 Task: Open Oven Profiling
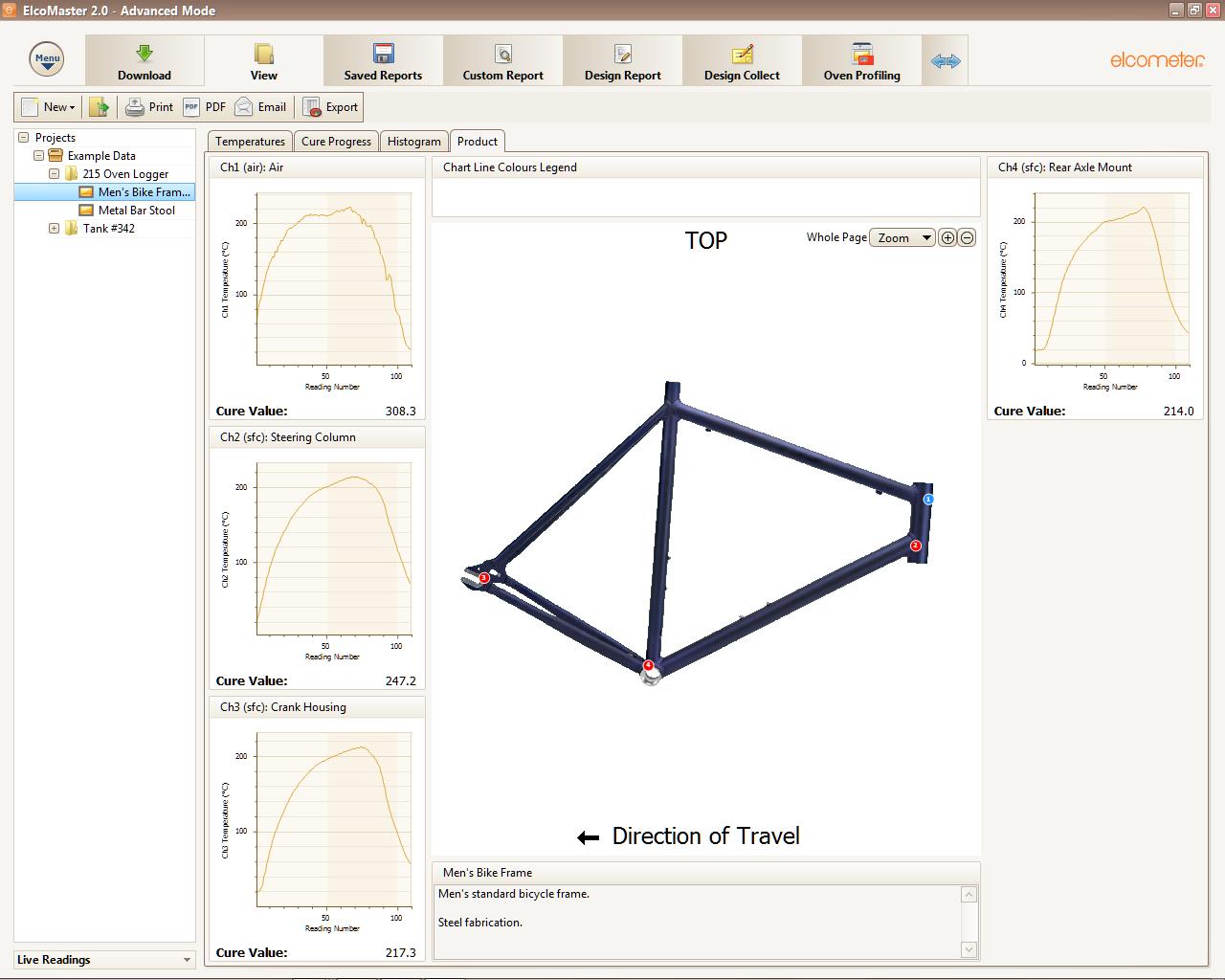click(x=861, y=61)
